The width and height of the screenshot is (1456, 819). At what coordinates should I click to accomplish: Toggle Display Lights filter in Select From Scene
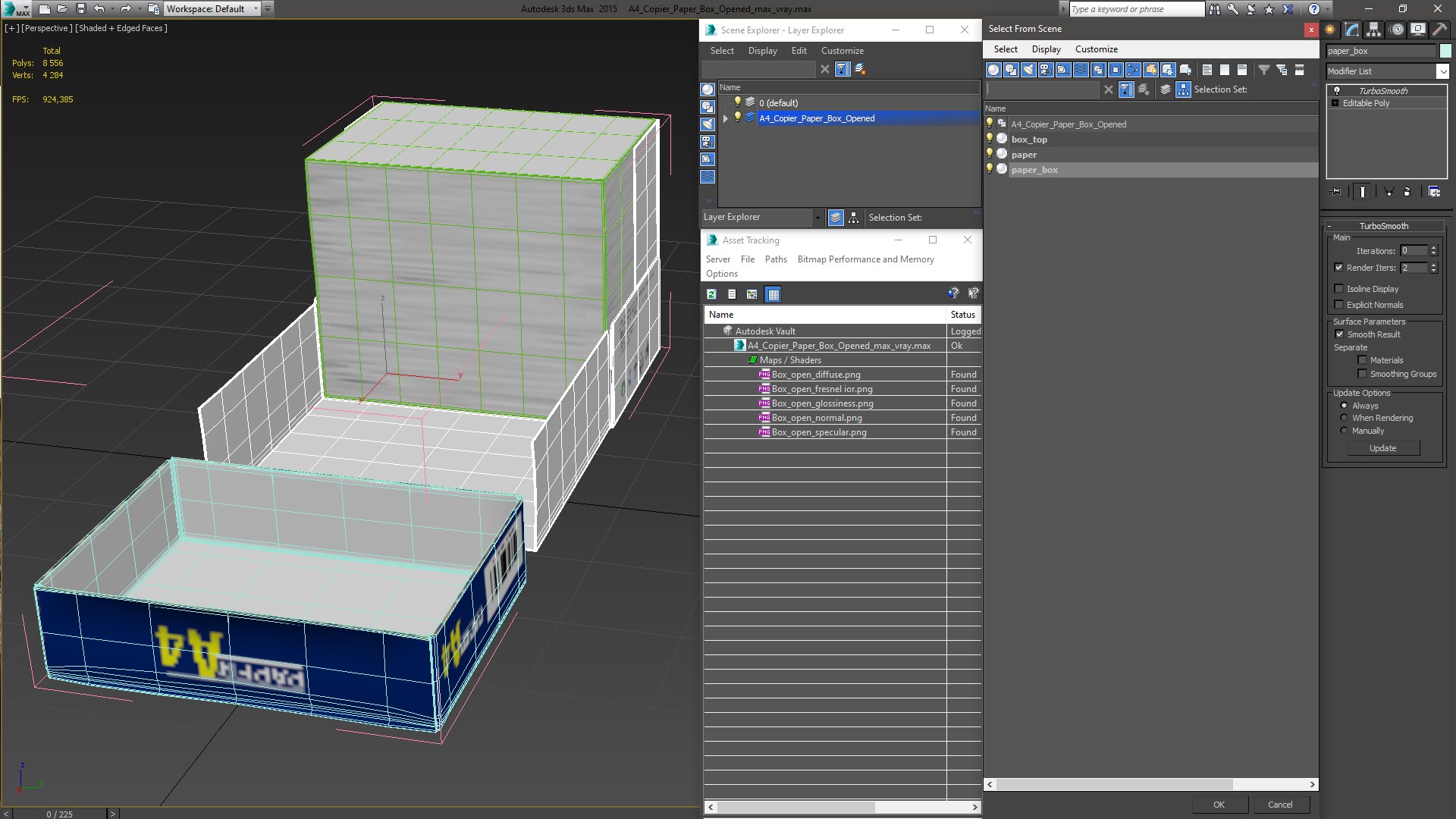[x=1028, y=70]
